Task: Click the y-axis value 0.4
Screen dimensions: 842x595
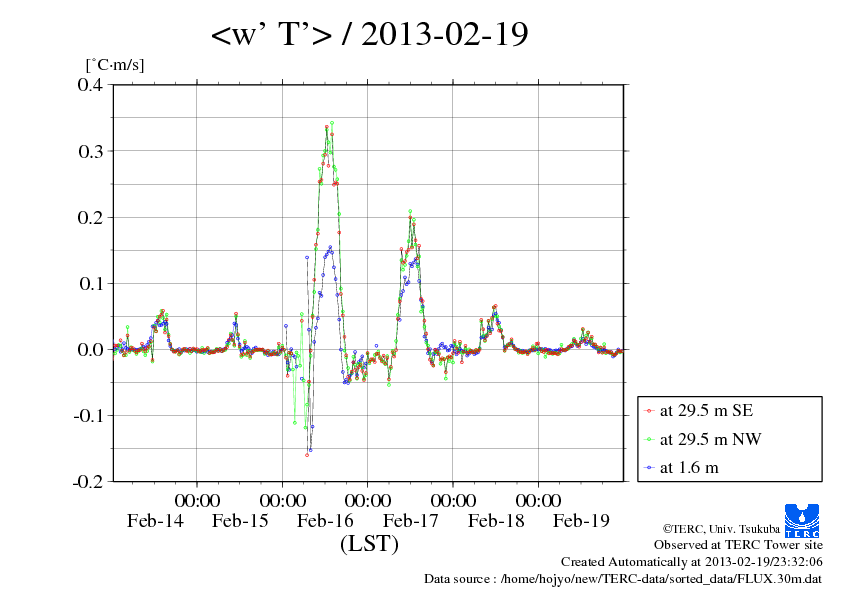Action: pyautogui.click(x=90, y=84)
